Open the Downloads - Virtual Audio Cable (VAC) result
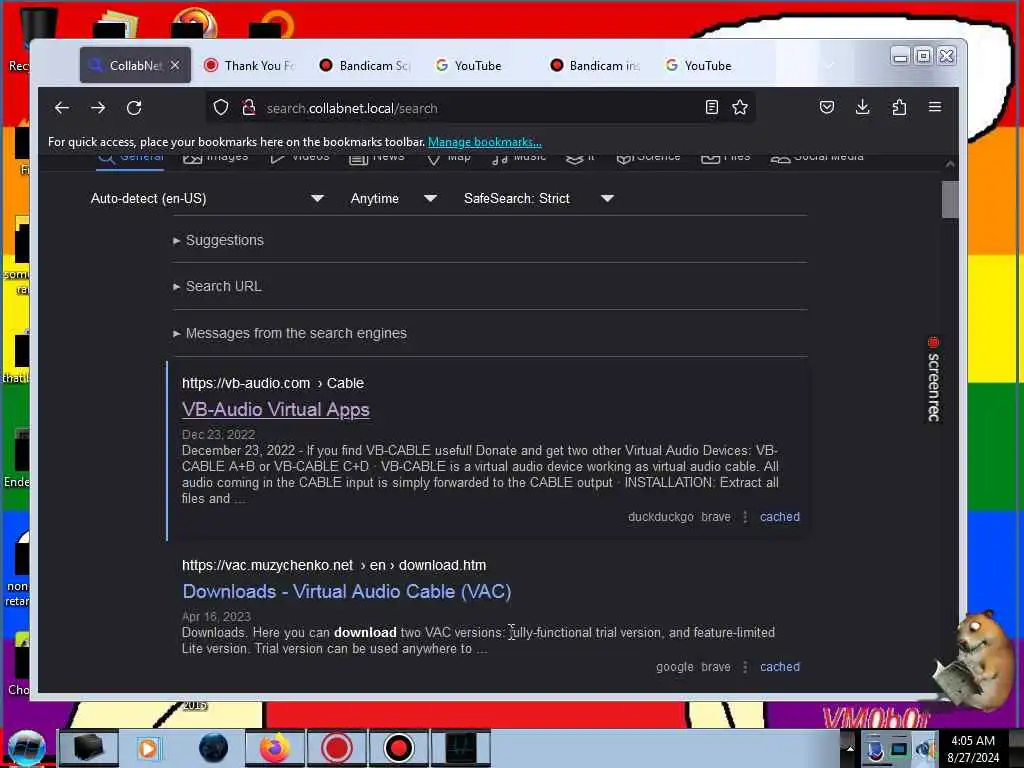Screen dimensions: 1024x768 tap(347, 592)
